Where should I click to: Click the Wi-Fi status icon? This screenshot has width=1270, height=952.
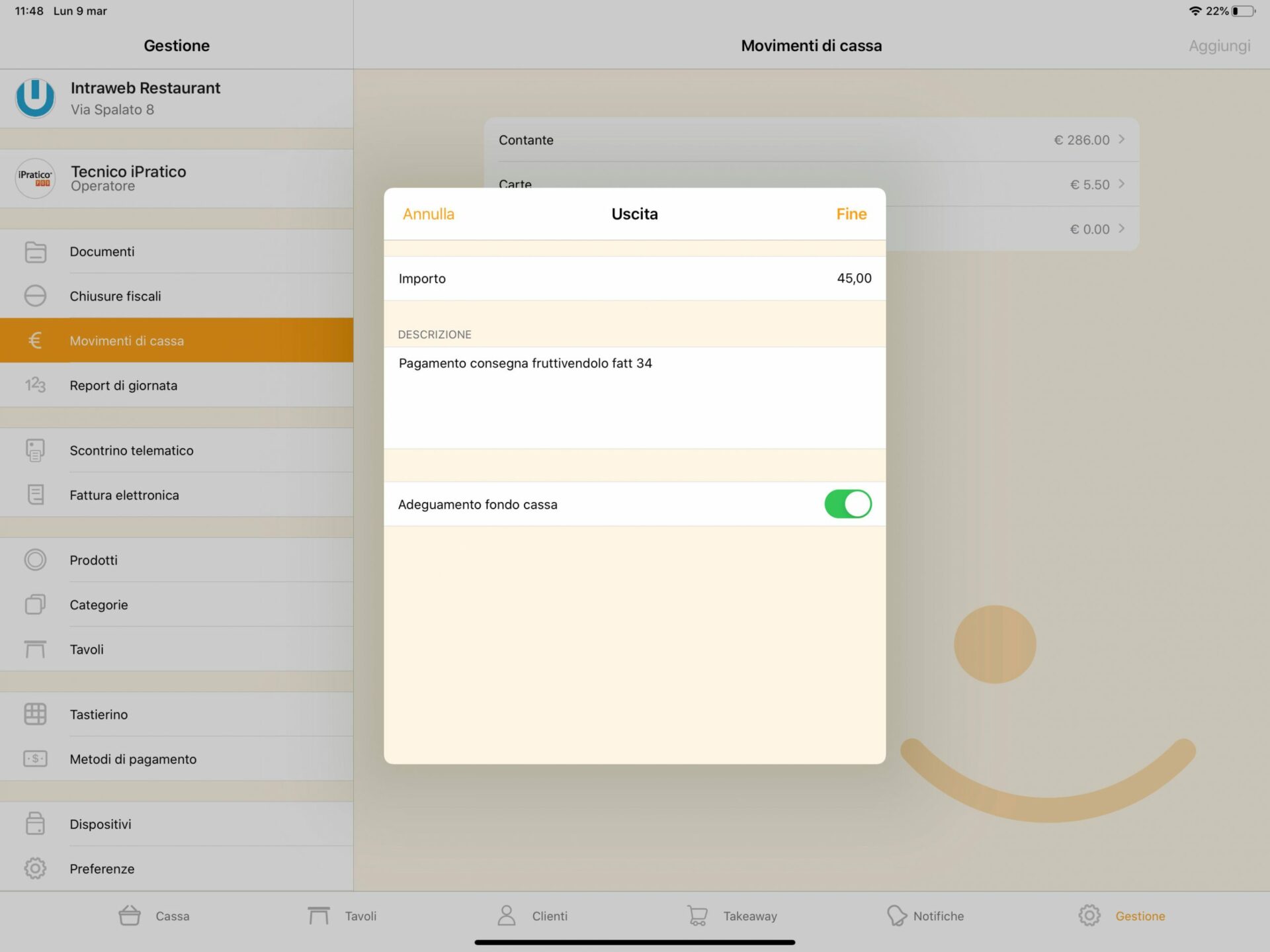click(1195, 11)
